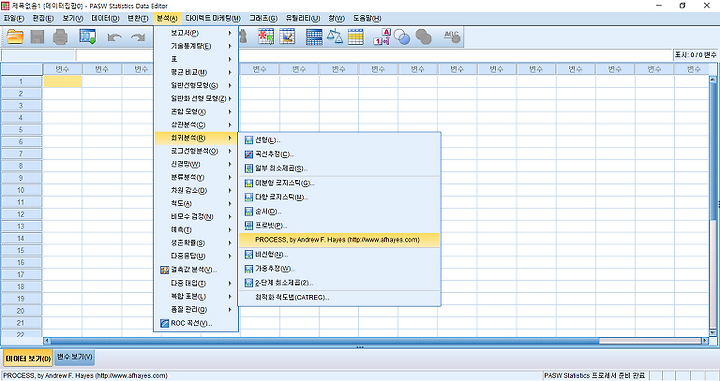Viewport: 720px width, 381px height.
Task: Click the 이분형 로지스틱(G) icon
Action: pyautogui.click(x=249, y=183)
